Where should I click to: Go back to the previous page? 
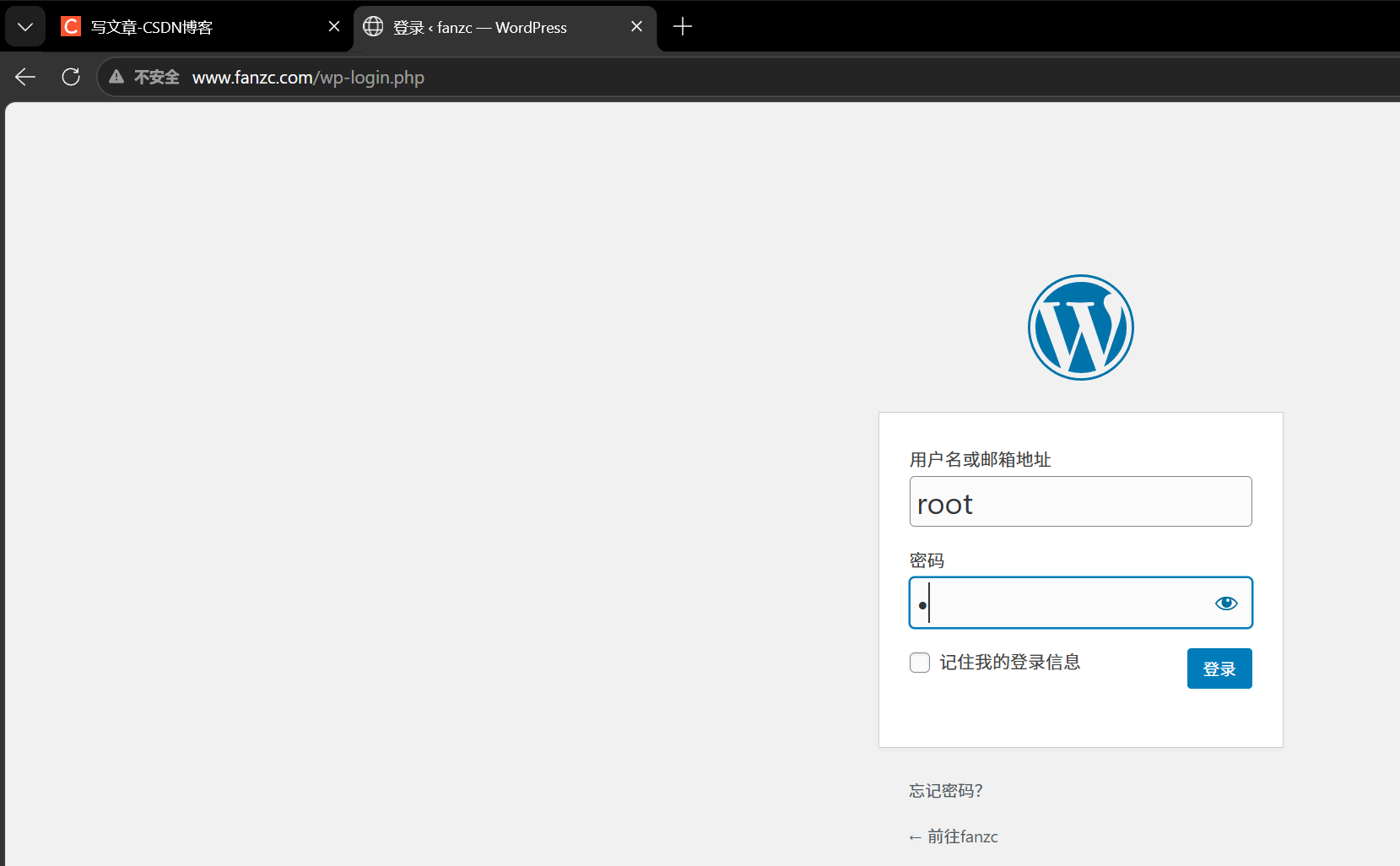tap(25, 78)
